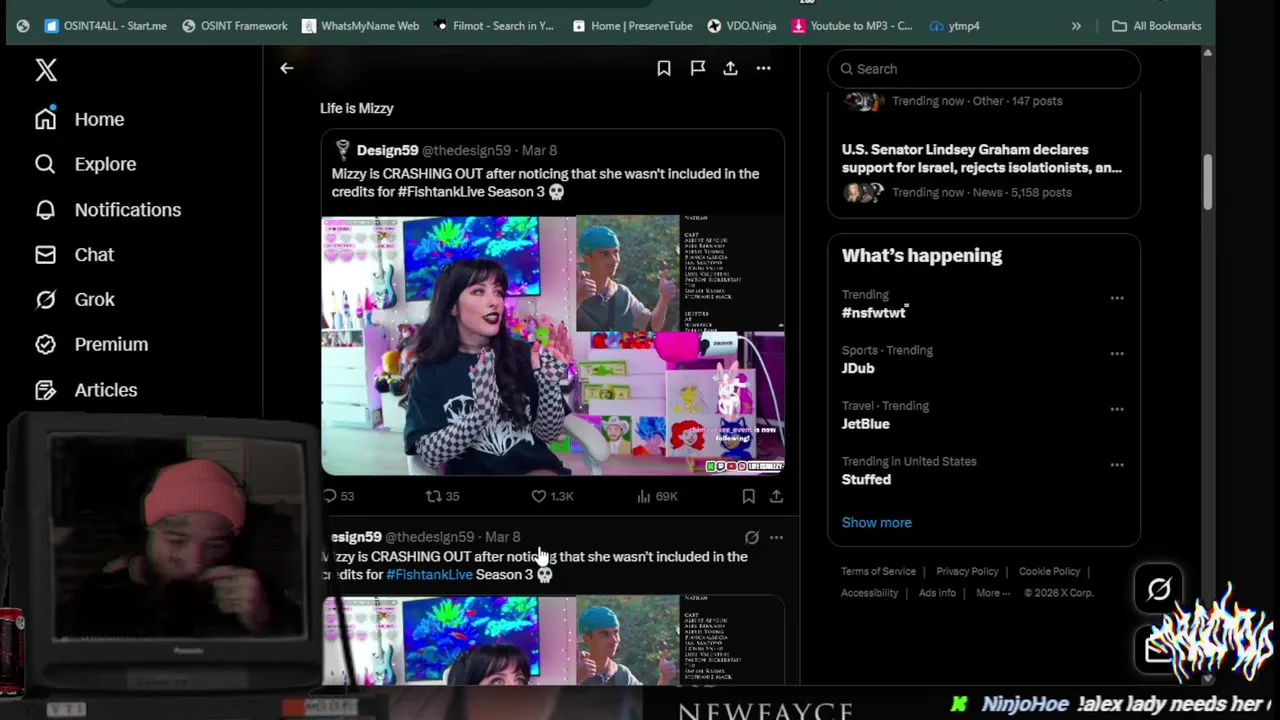Open options for the #nsfwtwt trend
The height and width of the screenshot is (720, 1280).
(1117, 298)
